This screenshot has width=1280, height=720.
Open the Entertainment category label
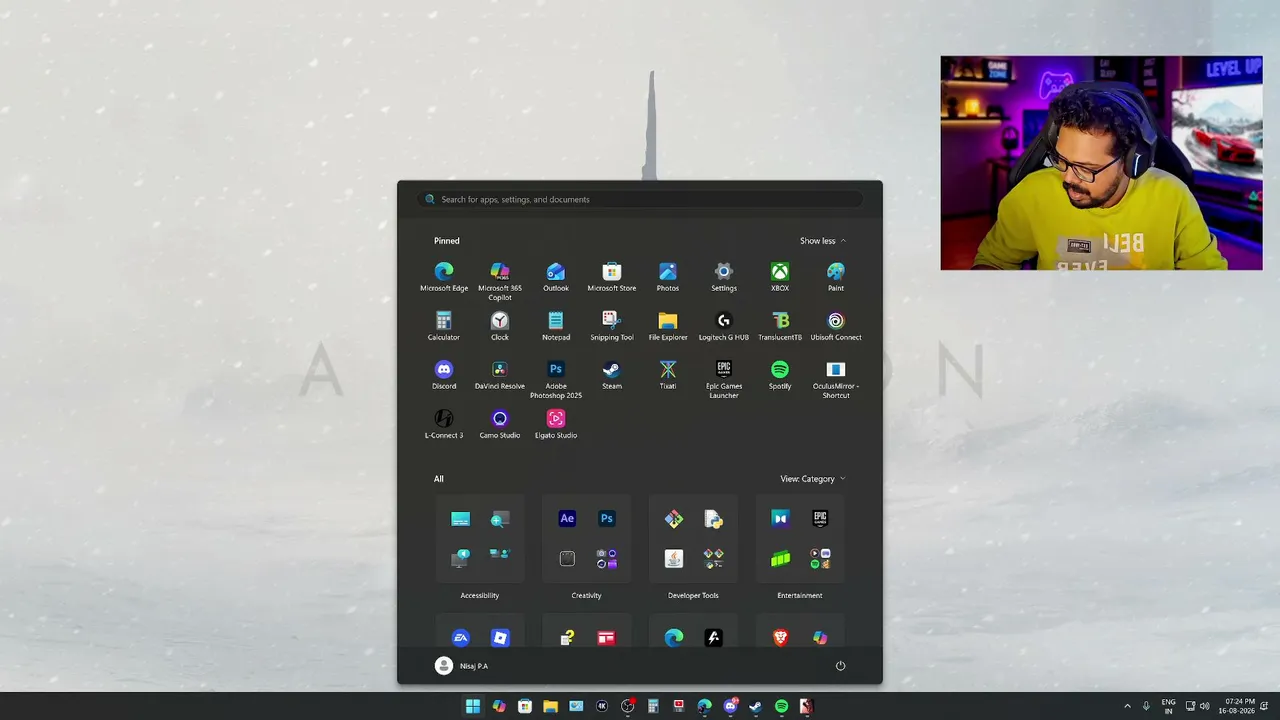pyautogui.click(x=800, y=596)
